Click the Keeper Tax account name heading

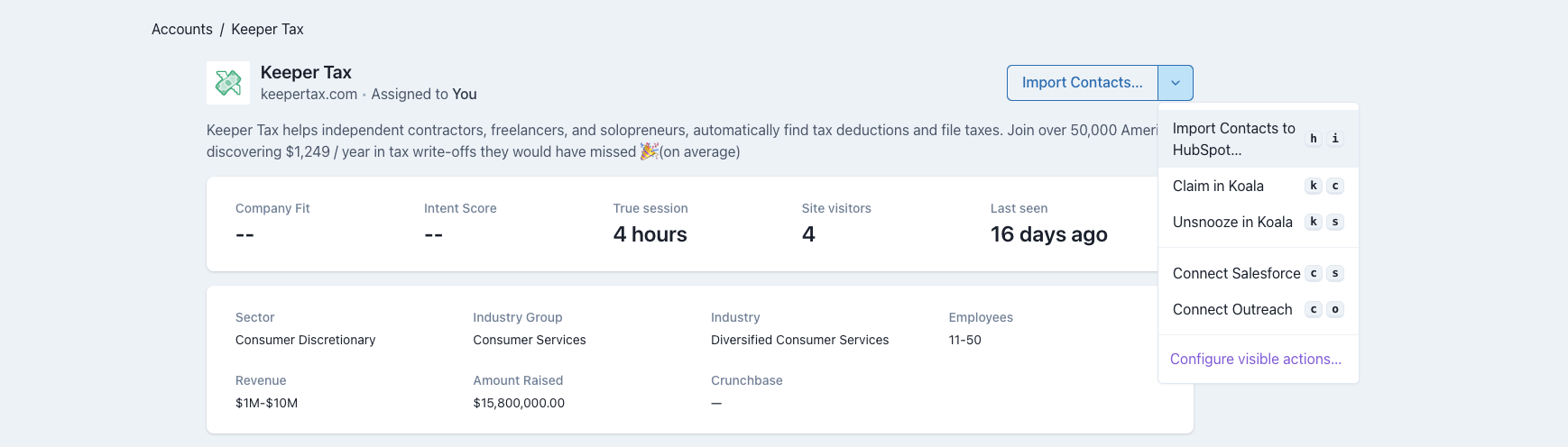(x=306, y=72)
